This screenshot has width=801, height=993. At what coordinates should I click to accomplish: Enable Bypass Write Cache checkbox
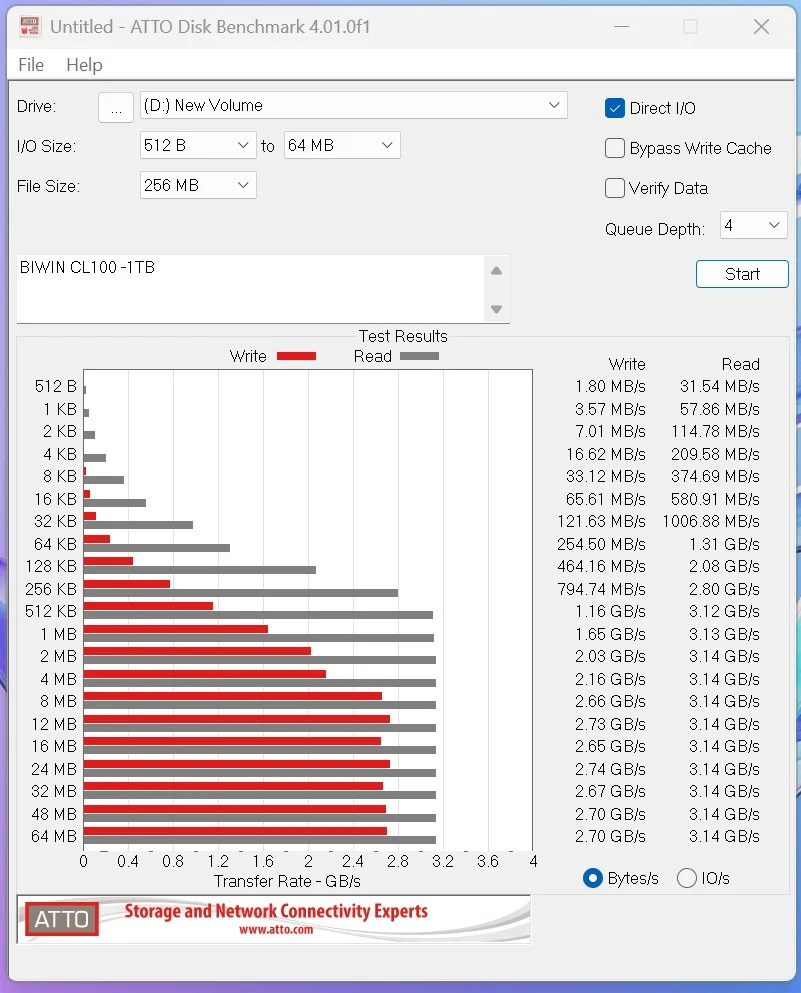pos(615,148)
